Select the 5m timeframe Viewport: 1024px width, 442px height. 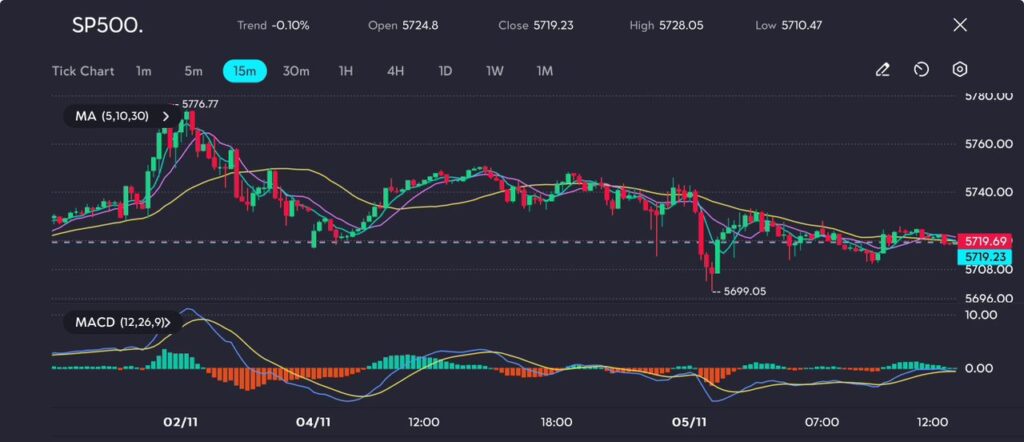193,71
